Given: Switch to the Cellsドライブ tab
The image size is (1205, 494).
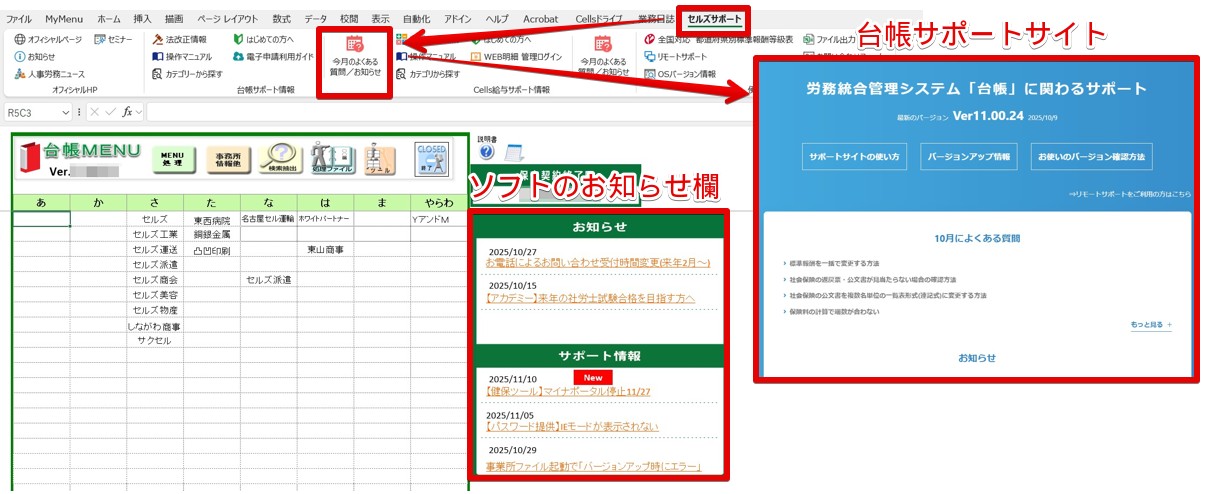Looking at the screenshot, I should pyautogui.click(x=598, y=19).
